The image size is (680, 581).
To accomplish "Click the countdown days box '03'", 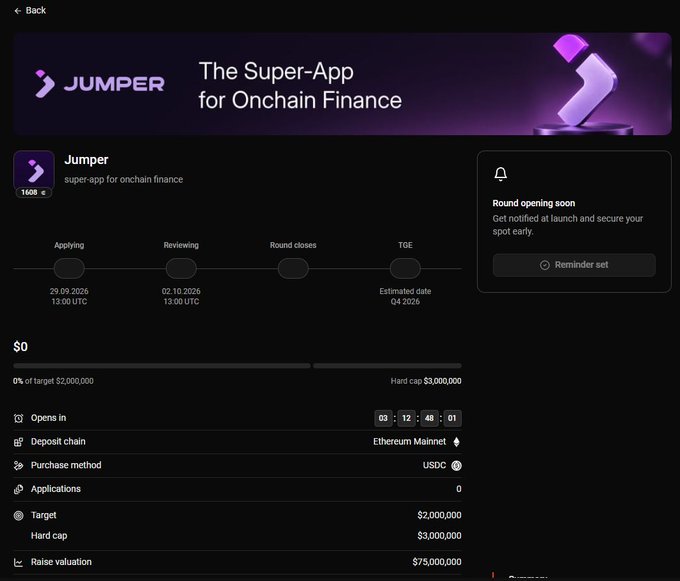I will pos(383,418).
